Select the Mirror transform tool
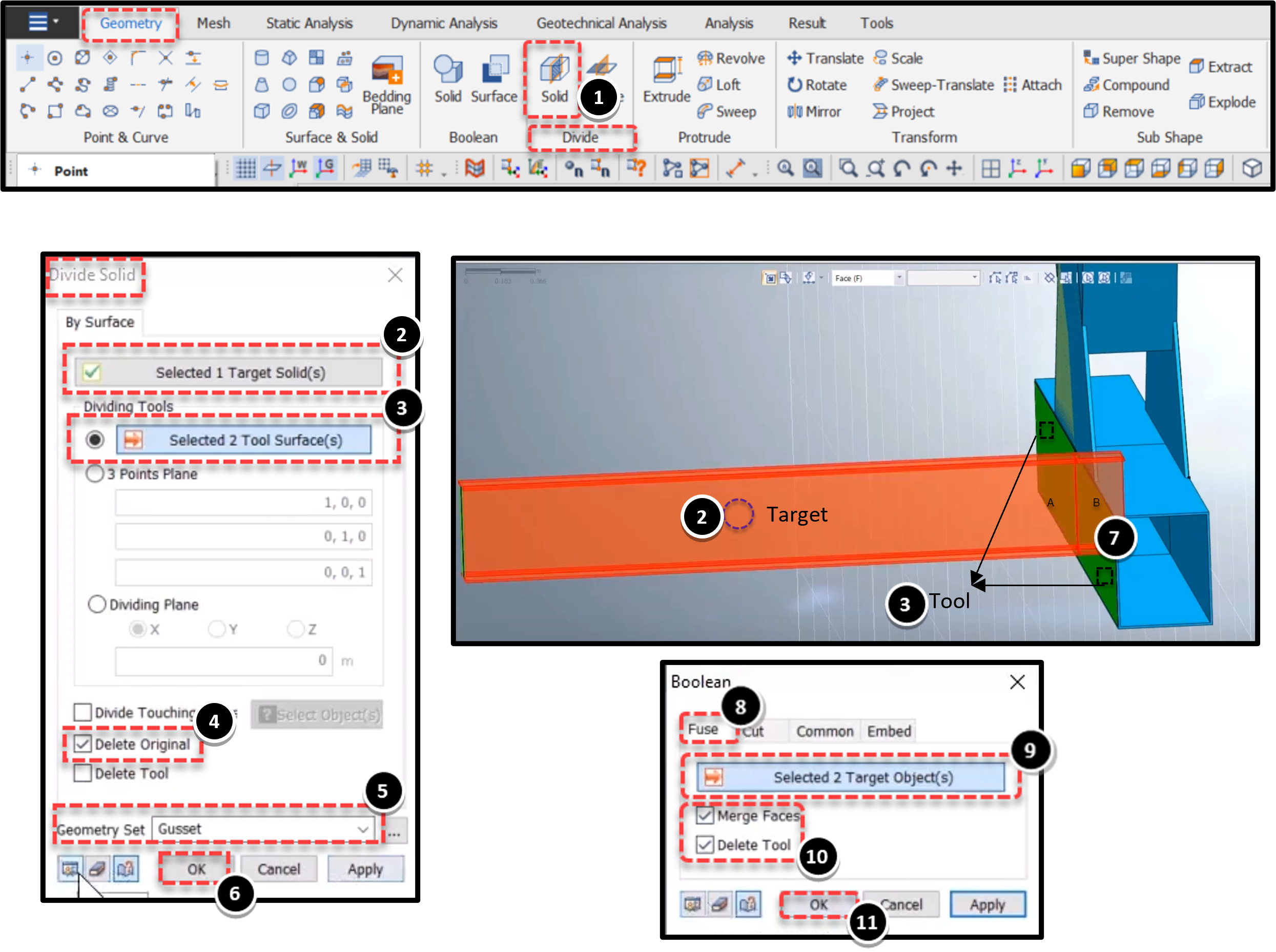Image resolution: width=1276 pixels, height=952 pixels. pyautogui.click(x=814, y=111)
